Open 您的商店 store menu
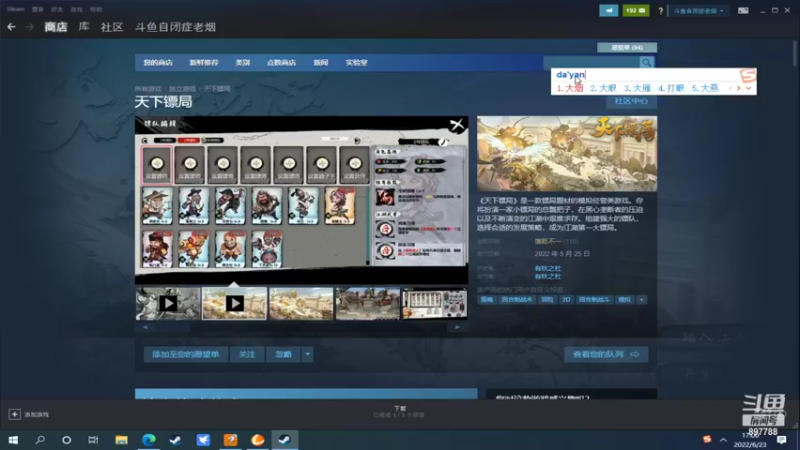 tap(158, 63)
